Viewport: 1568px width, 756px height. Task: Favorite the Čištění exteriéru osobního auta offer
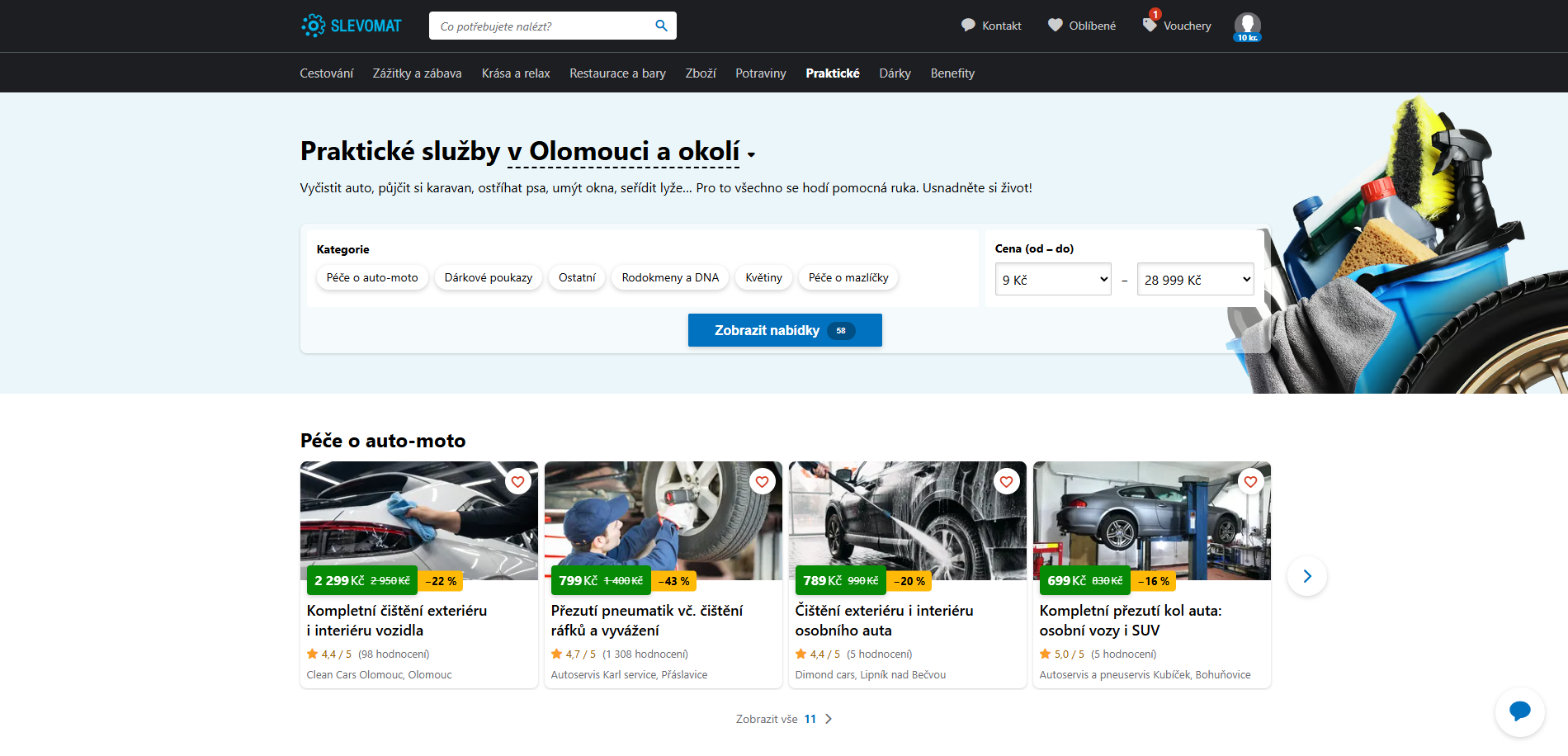tap(1006, 481)
